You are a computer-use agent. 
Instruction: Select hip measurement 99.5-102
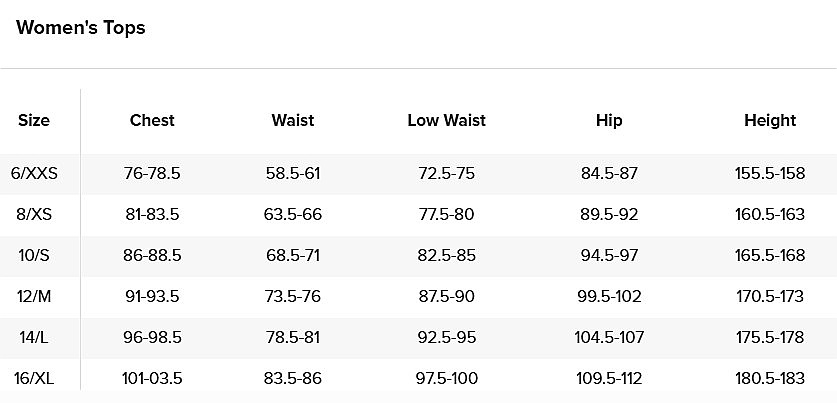click(x=609, y=297)
